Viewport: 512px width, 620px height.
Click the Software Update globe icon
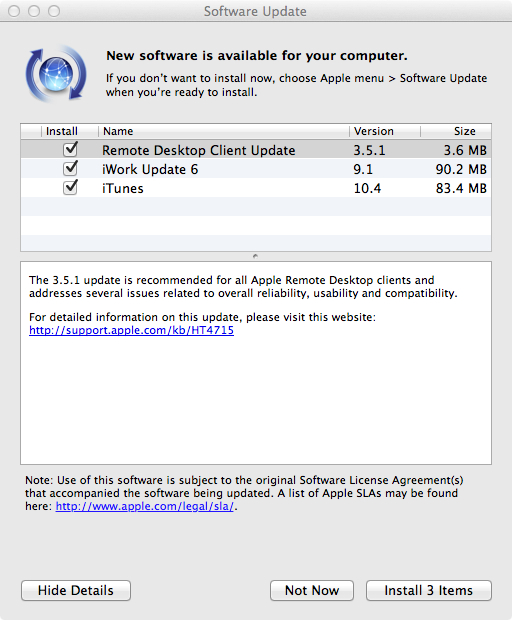tap(56, 74)
